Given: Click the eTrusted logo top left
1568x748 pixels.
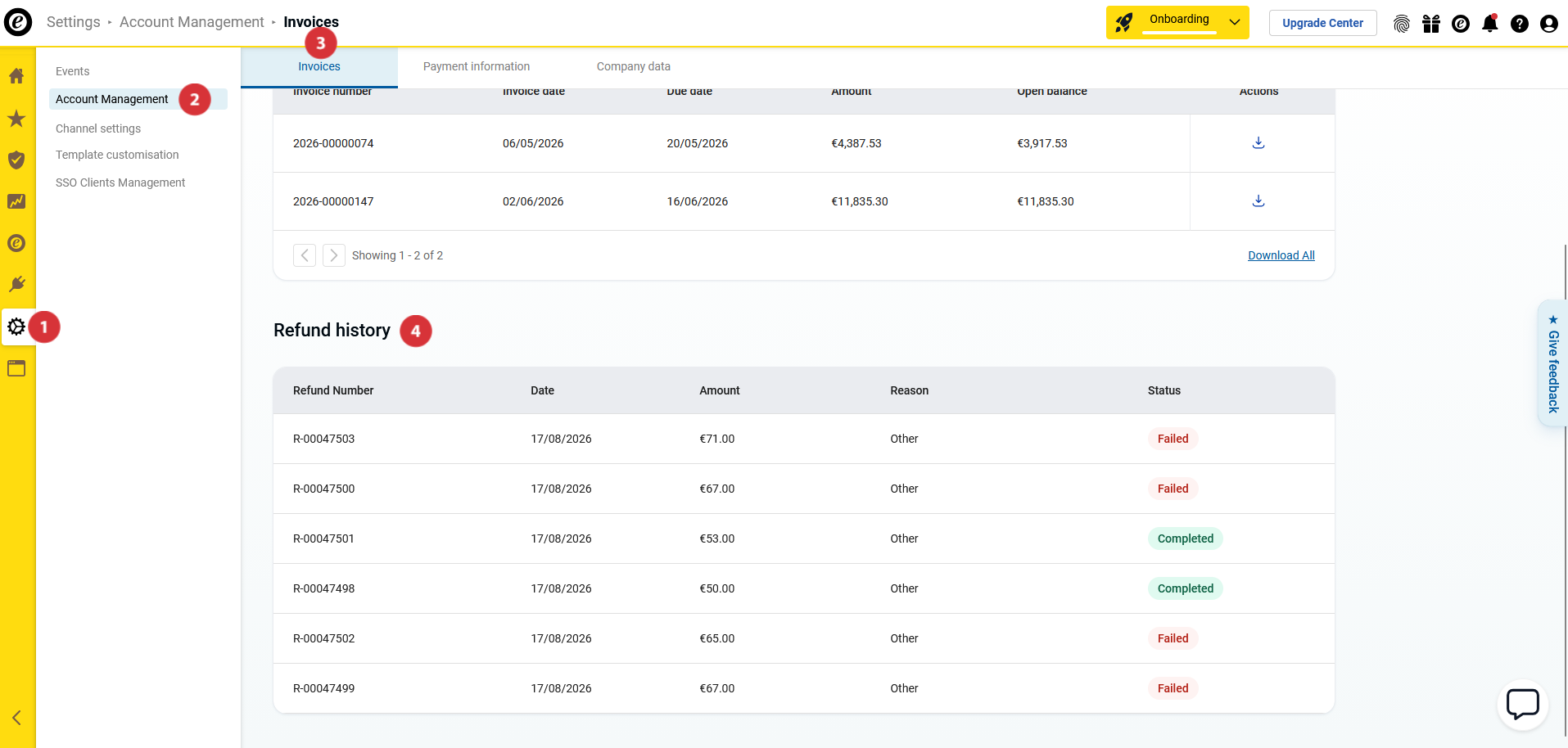Looking at the screenshot, I should point(18,22).
